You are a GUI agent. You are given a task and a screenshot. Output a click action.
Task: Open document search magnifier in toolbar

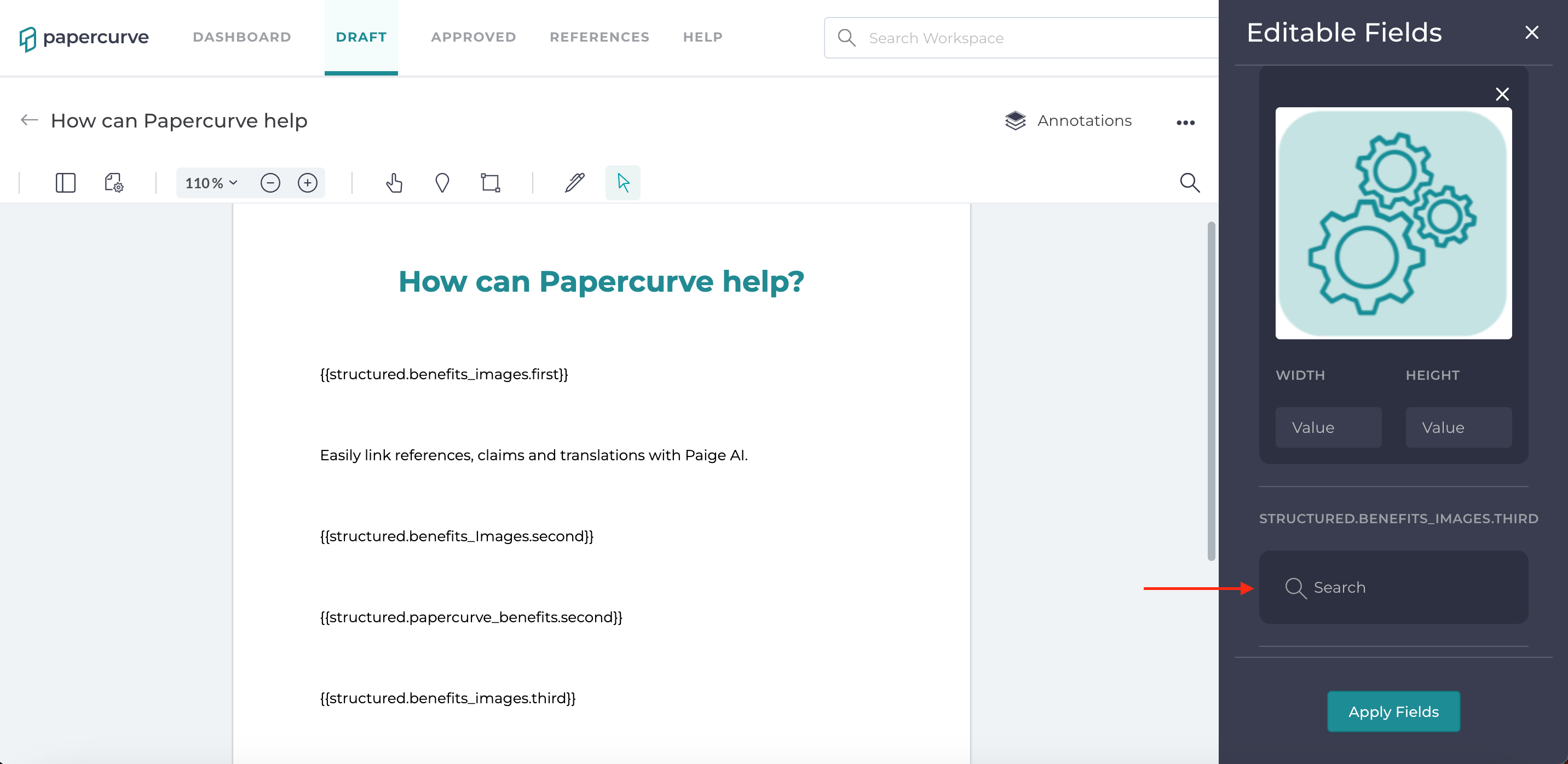pyautogui.click(x=1190, y=182)
